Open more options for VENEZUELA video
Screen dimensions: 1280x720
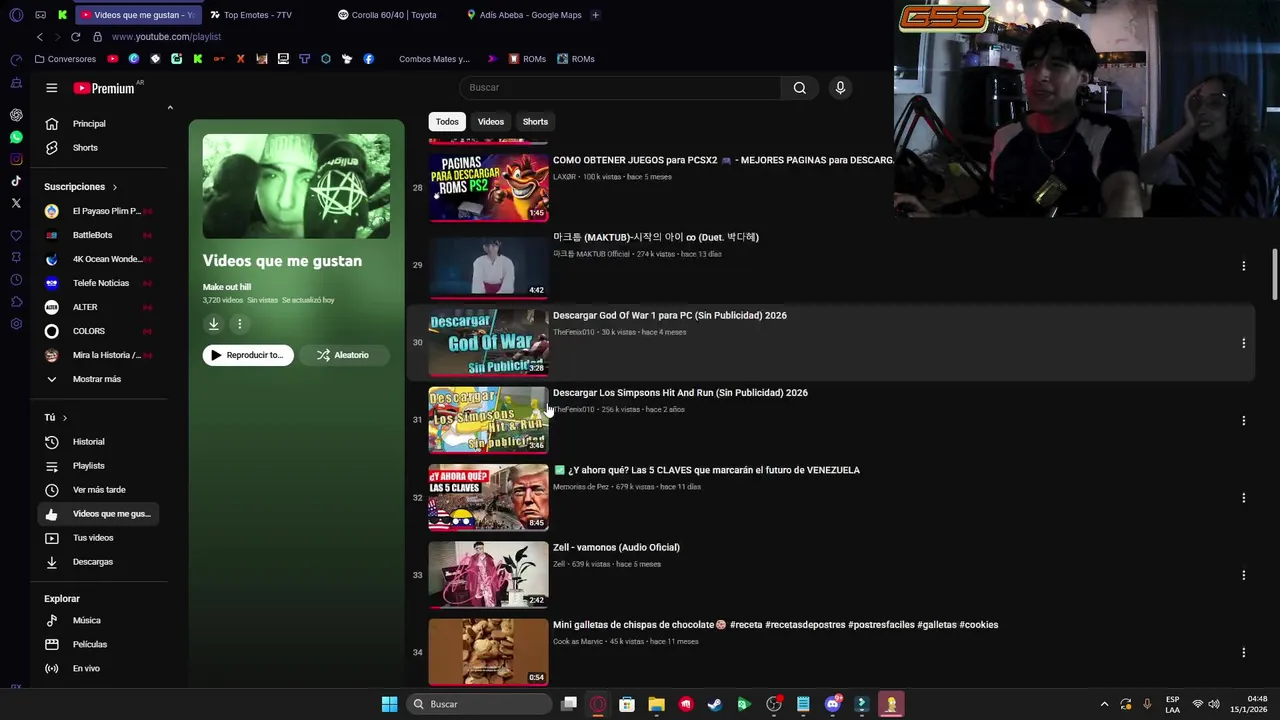pyautogui.click(x=1243, y=498)
